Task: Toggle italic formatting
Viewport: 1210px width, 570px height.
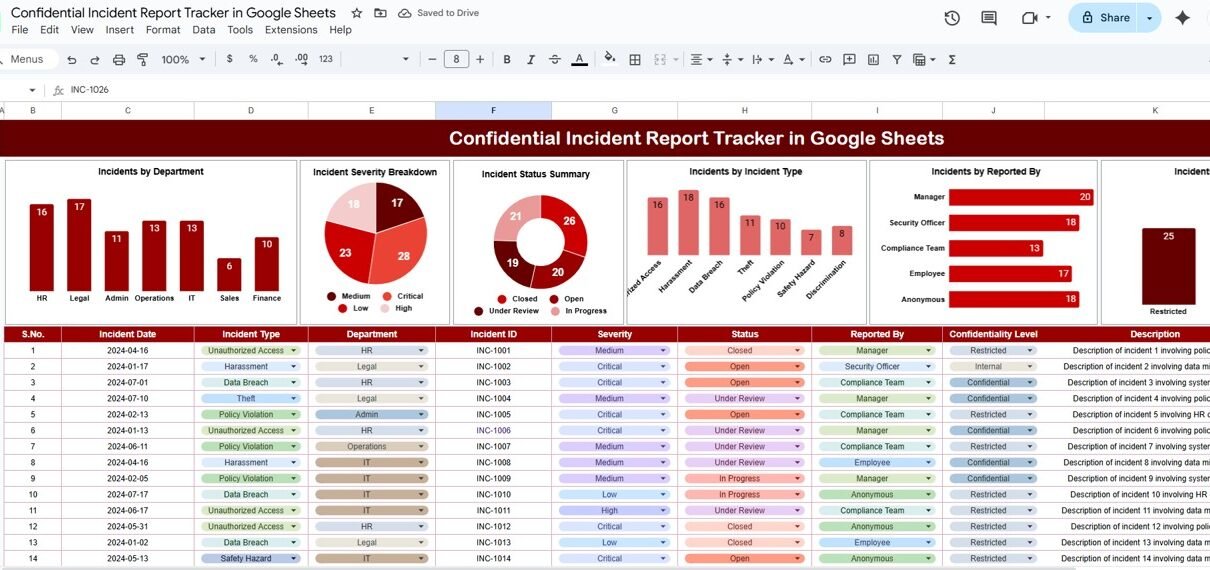Action: coord(531,60)
